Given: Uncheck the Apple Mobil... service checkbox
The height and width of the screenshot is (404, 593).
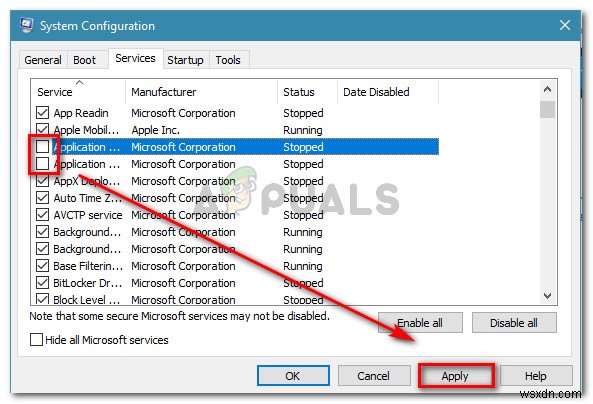Looking at the screenshot, I should tap(42, 129).
